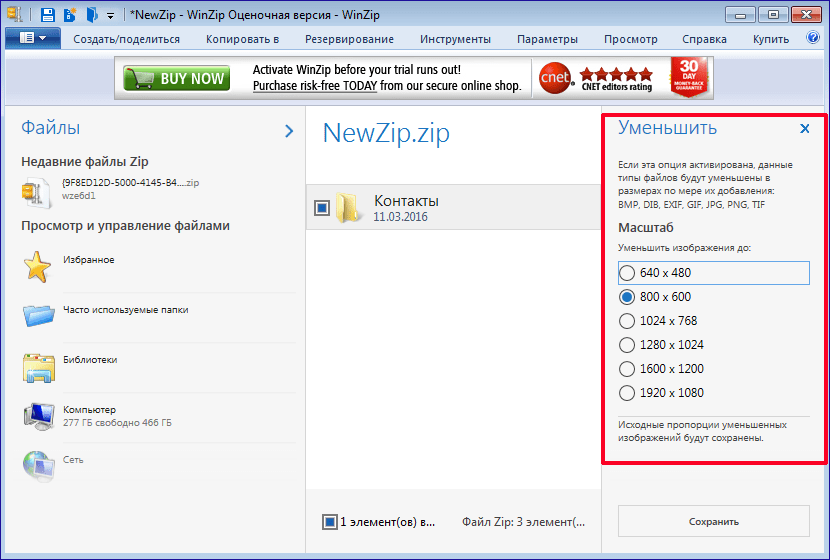This screenshot has width=830, height=560.
Task: Expand the Файлы panel with the chevron
Action: coord(289,131)
